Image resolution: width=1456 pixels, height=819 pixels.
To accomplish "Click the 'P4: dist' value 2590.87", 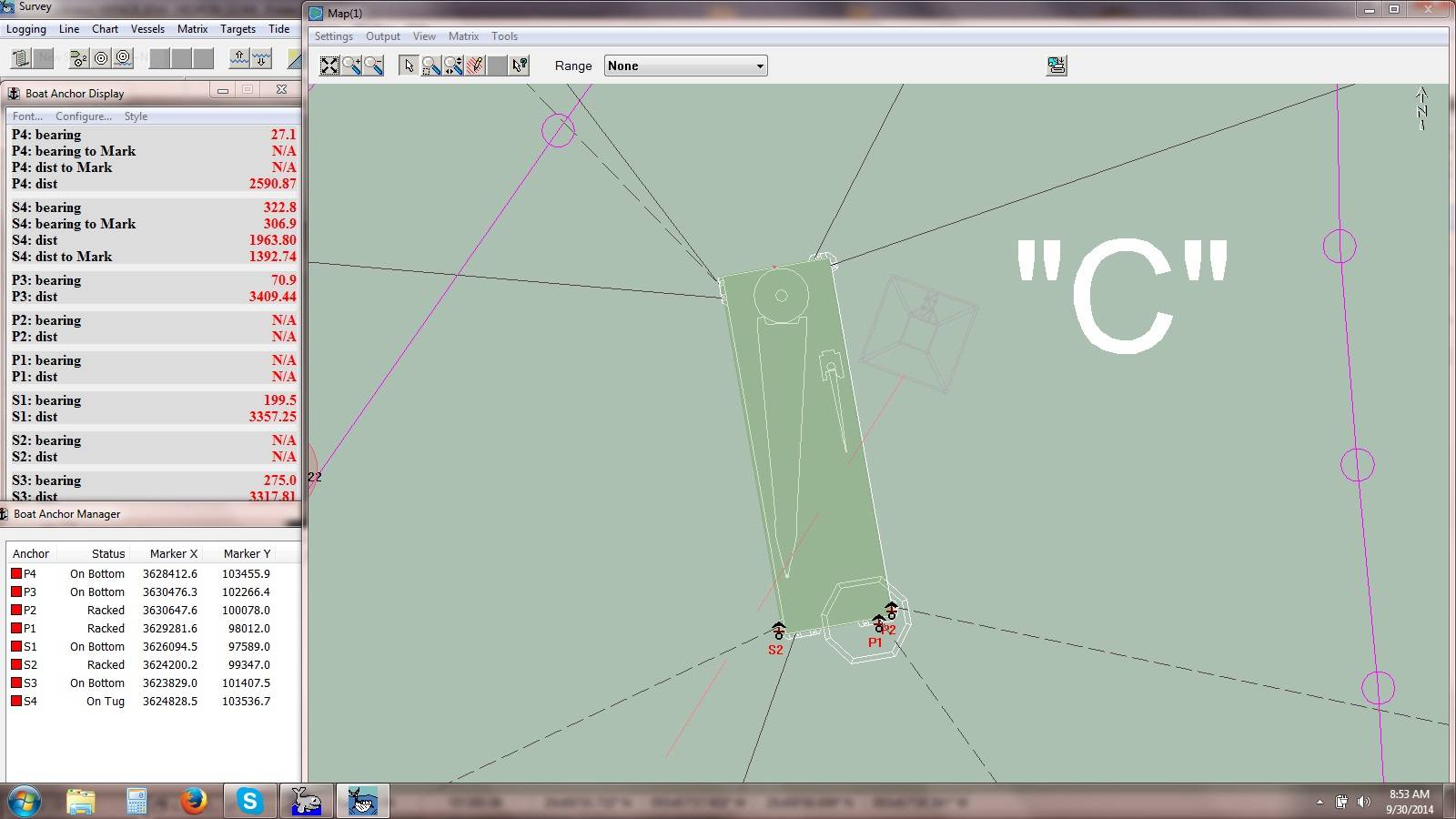I will coord(272,184).
